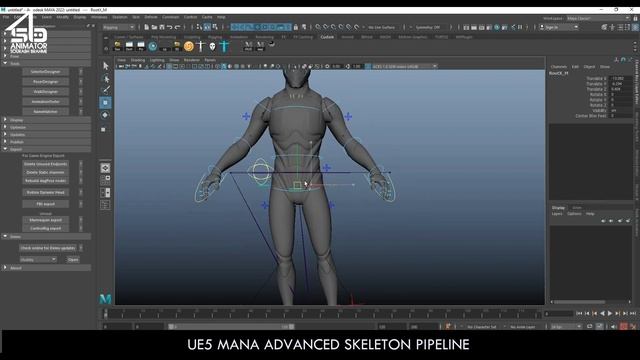This screenshot has width=640, height=360.
Task: Open the dropdown beside the Open button
Action: pos(38,260)
